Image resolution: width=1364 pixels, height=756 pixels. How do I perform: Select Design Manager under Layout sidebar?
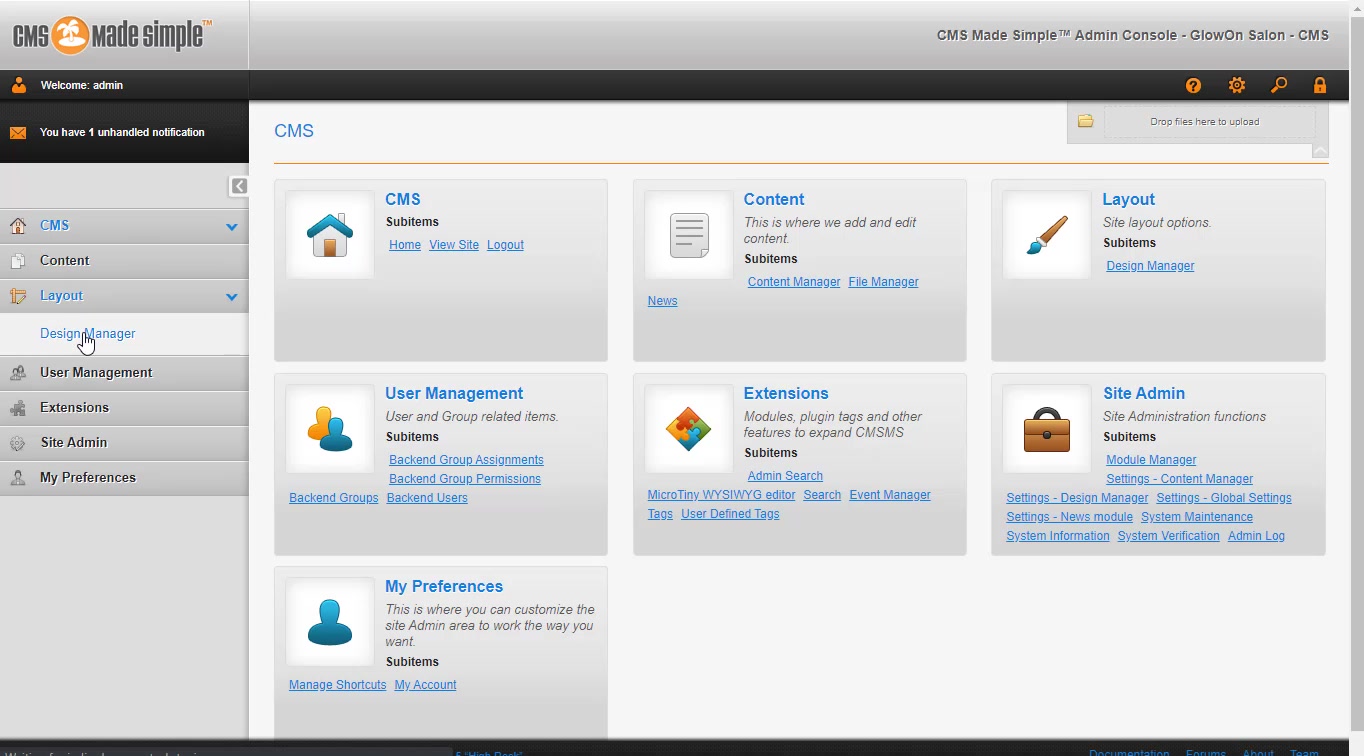click(87, 334)
